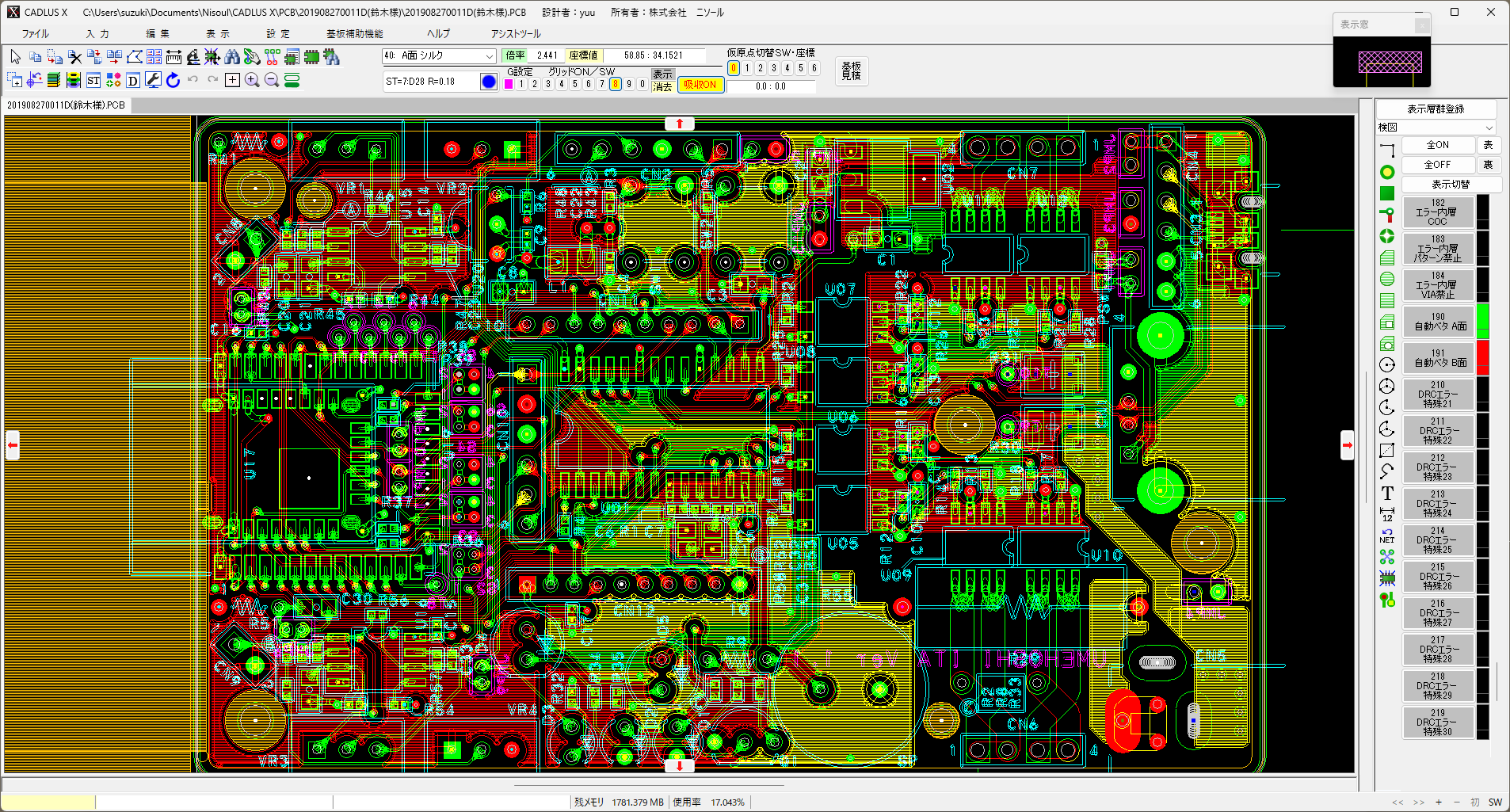The width and height of the screenshot is (1510, 812).
Task: Click the zoom out magnifier icon
Action: tap(272, 80)
